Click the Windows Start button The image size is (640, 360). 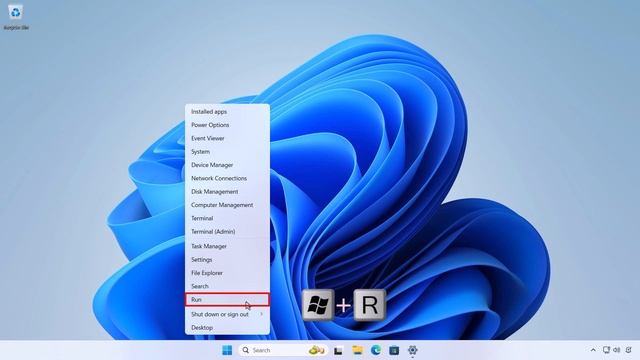[x=227, y=350]
